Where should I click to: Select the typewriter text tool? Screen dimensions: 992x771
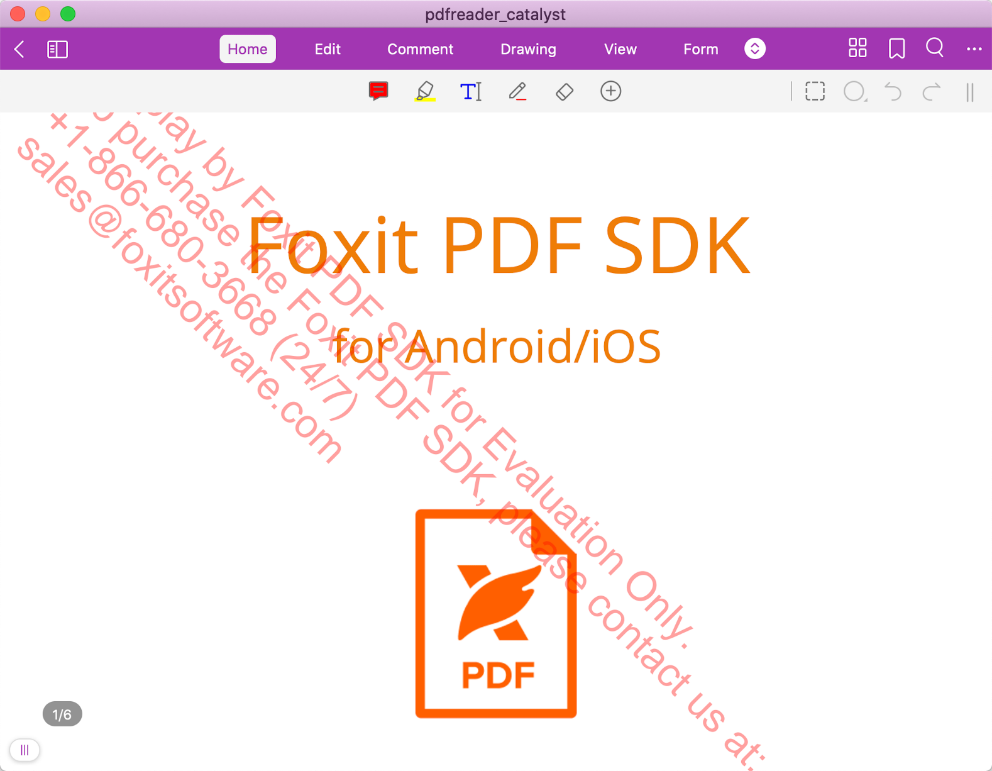click(471, 92)
